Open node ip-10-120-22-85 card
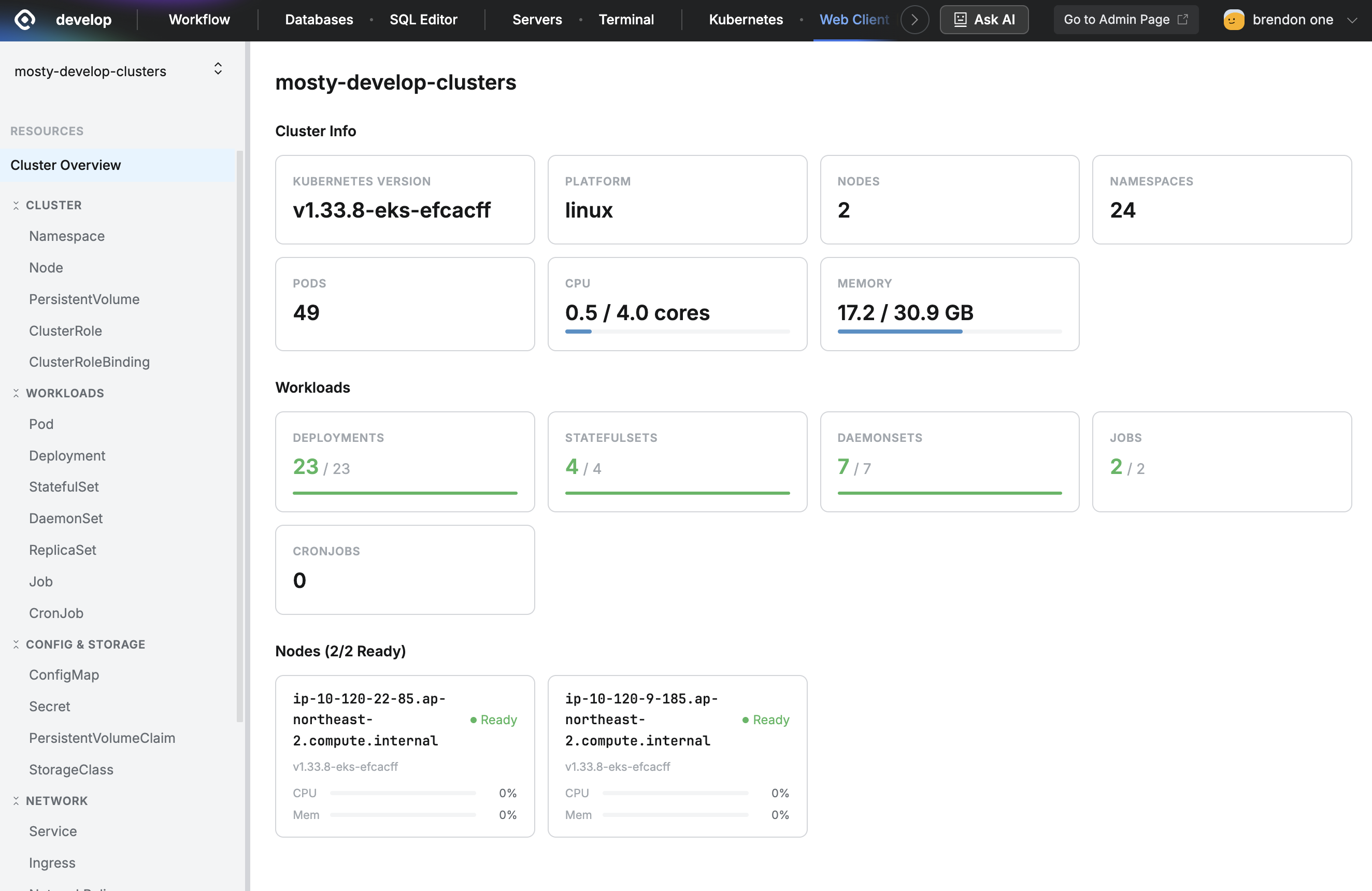 (x=405, y=756)
